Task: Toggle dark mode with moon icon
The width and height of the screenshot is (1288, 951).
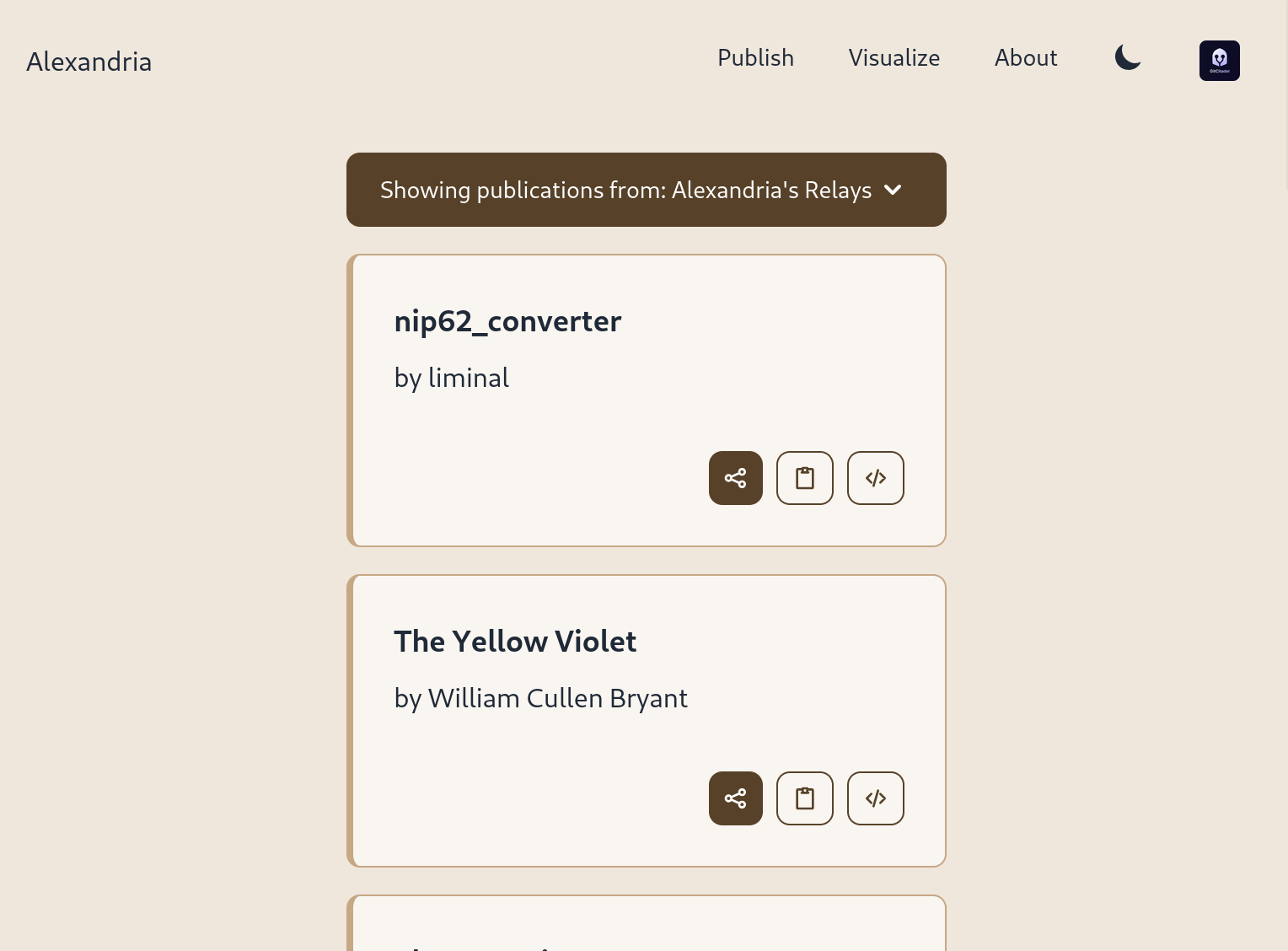Action: 1128,57
